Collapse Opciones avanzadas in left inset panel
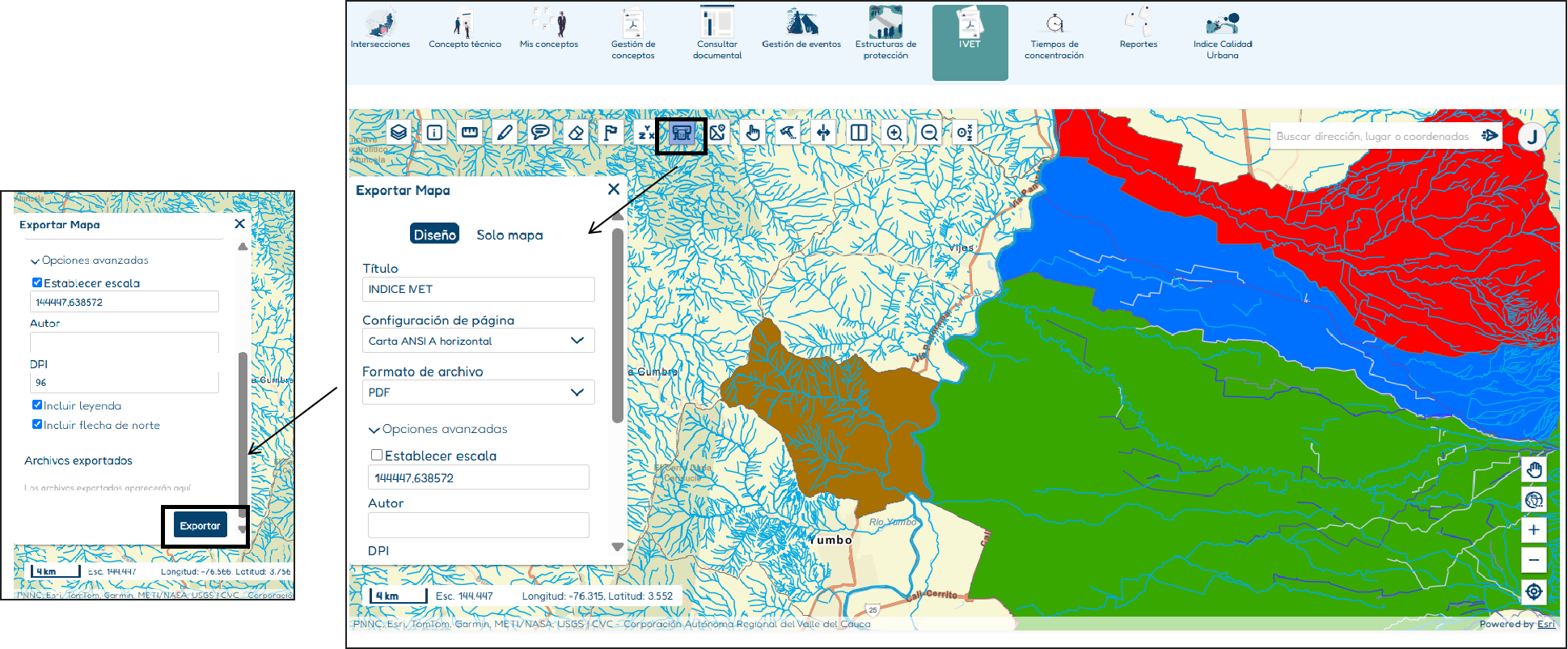 [x=90, y=261]
